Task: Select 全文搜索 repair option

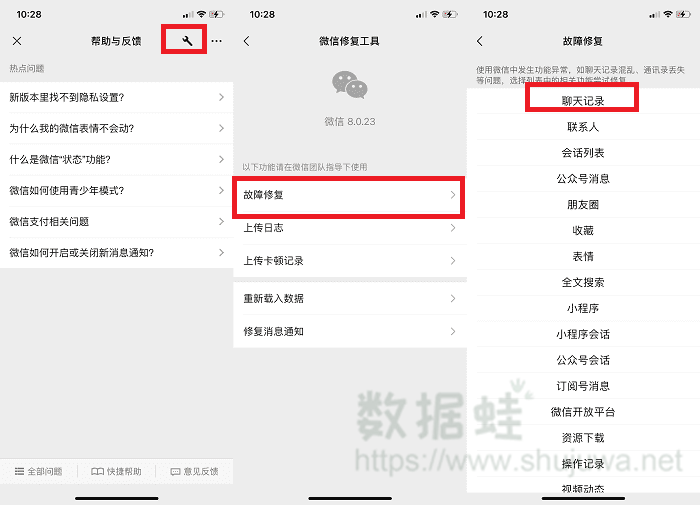Action: click(583, 282)
